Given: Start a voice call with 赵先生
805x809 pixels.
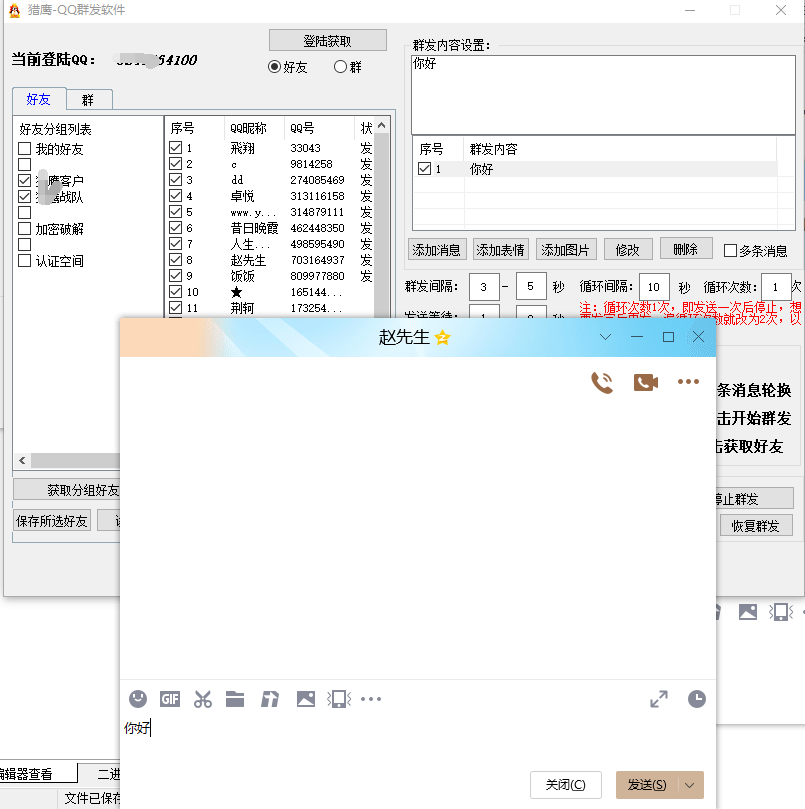Looking at the screenshot, I should [x=602, y=382].
